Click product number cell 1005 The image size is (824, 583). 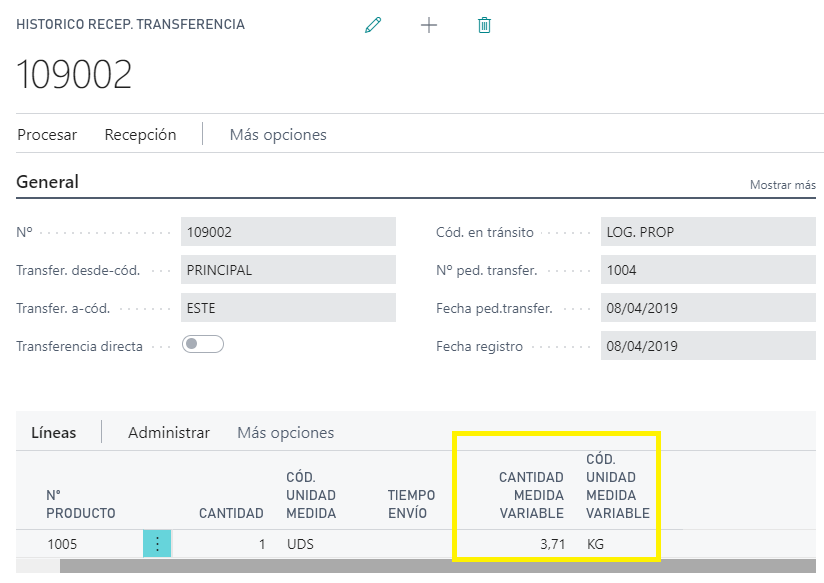click(62, 544)
